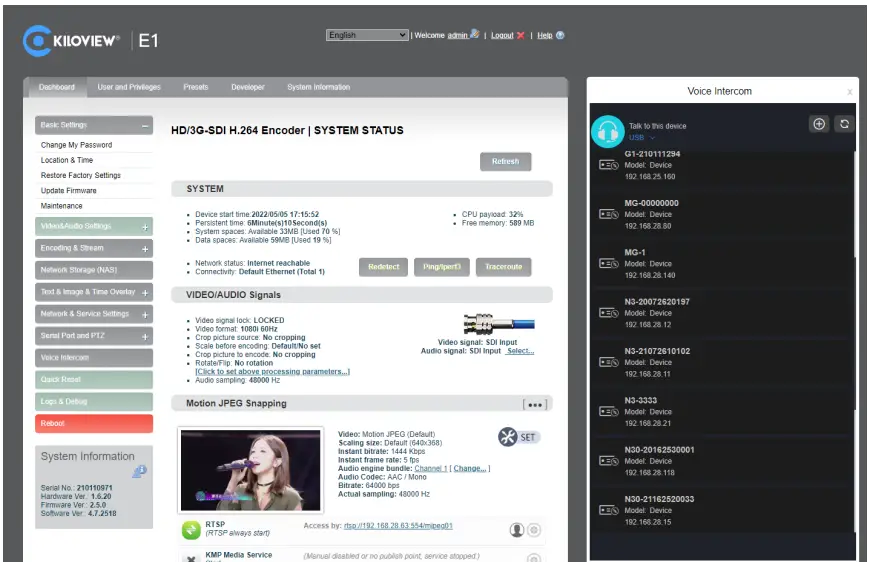Image resolution: width=869 pixels, height=562 pixels.
Task: Click the Kiloview logo
Action: click(x=71, y=40)
